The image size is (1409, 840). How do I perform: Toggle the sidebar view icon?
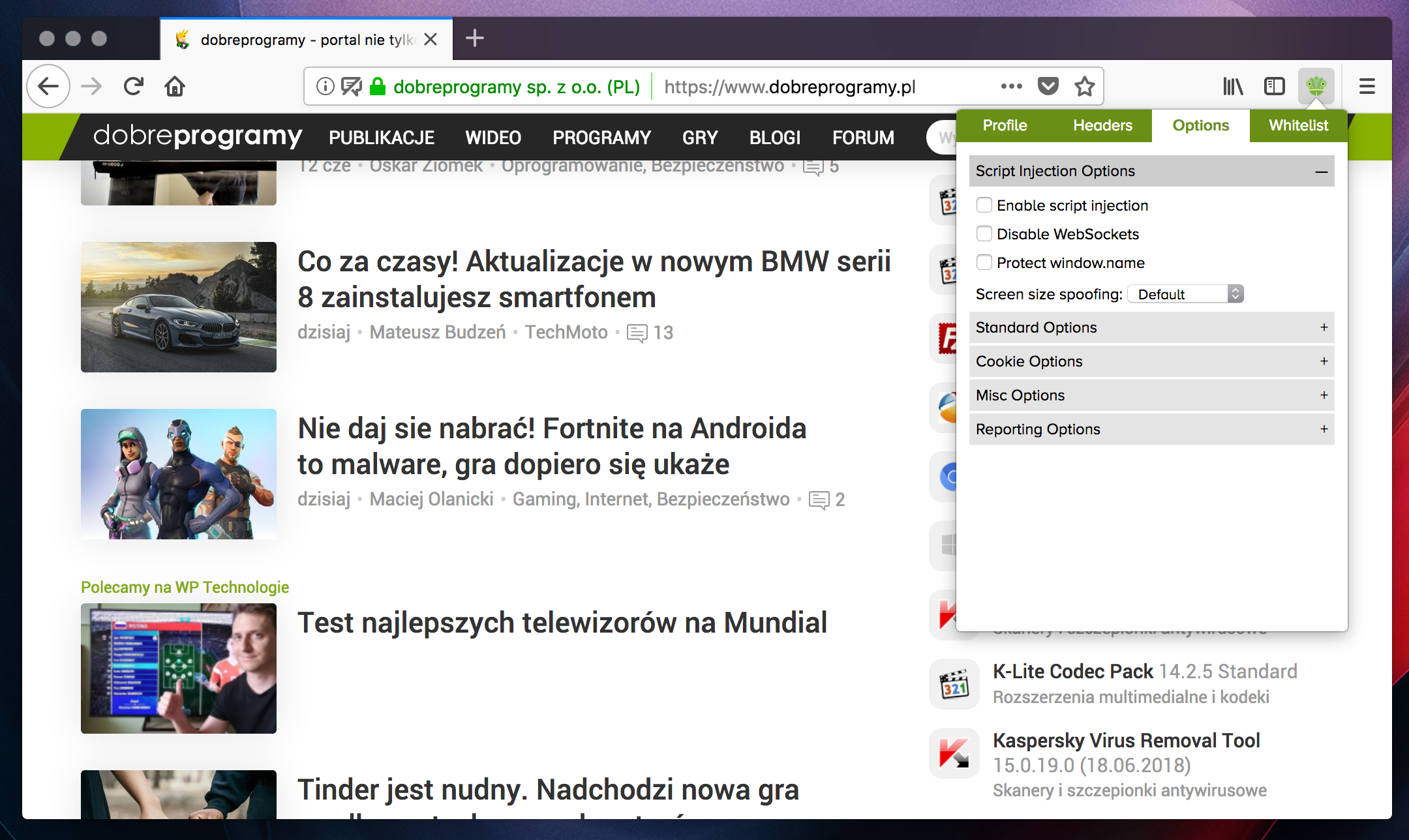(1274, 86)
